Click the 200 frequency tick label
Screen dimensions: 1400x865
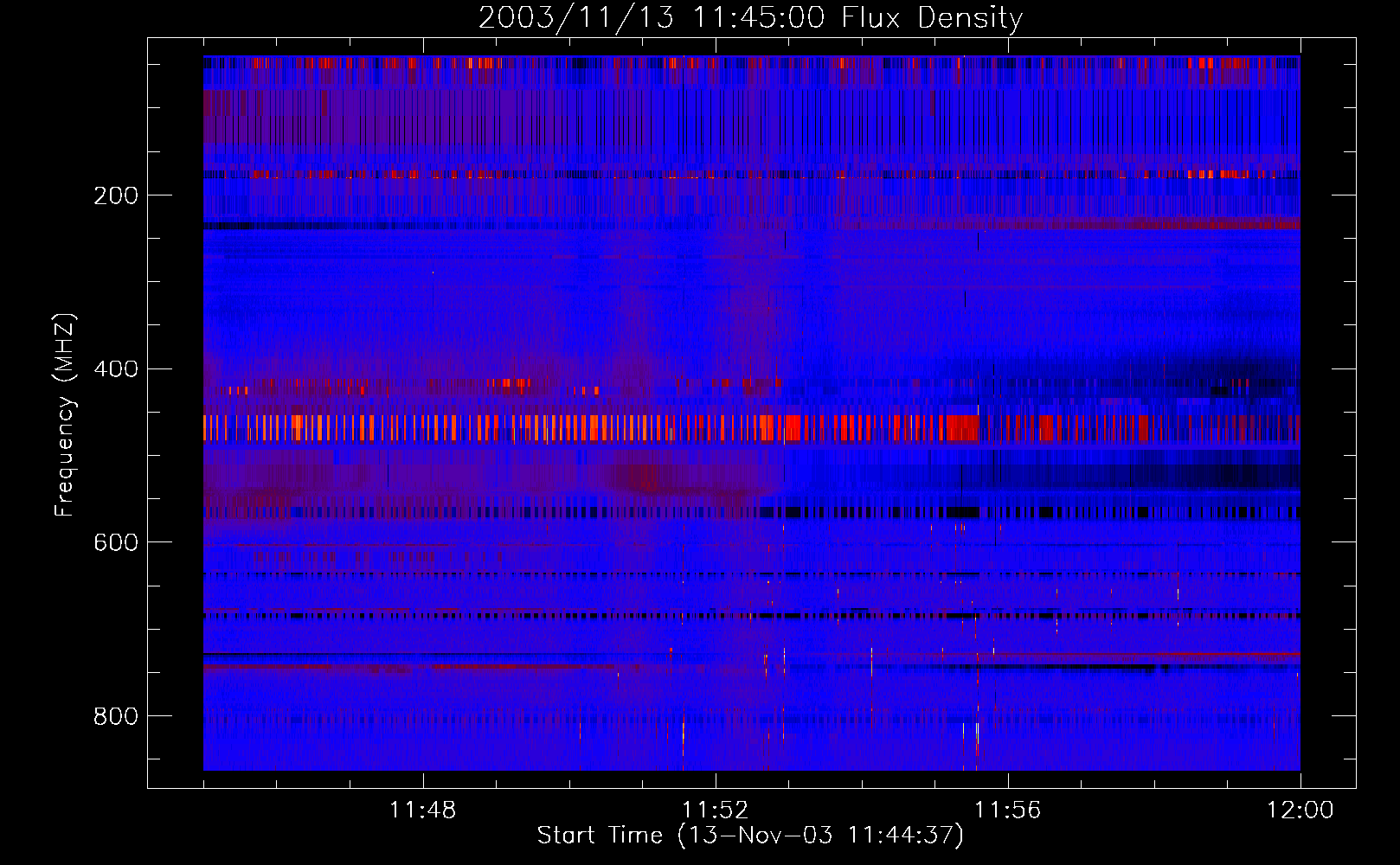[x=116, y=195]
